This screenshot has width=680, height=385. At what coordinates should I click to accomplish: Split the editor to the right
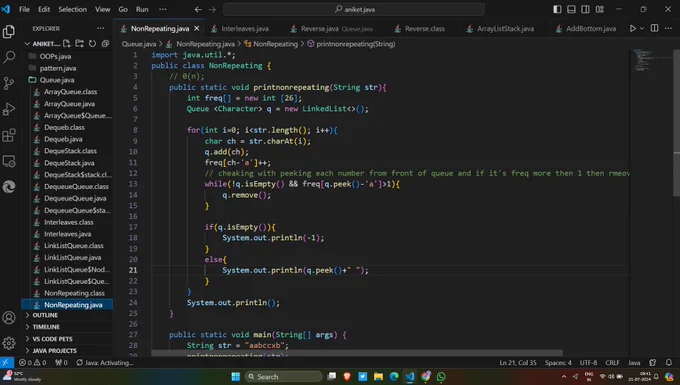(654, 28)
